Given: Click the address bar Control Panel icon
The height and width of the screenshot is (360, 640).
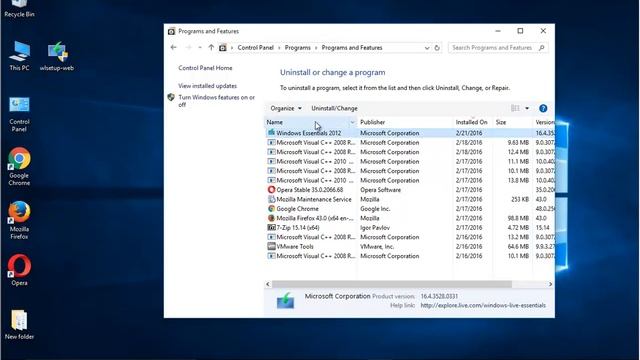Looking at the screenshot, I should pyautogui.click(x=222, y=48).
